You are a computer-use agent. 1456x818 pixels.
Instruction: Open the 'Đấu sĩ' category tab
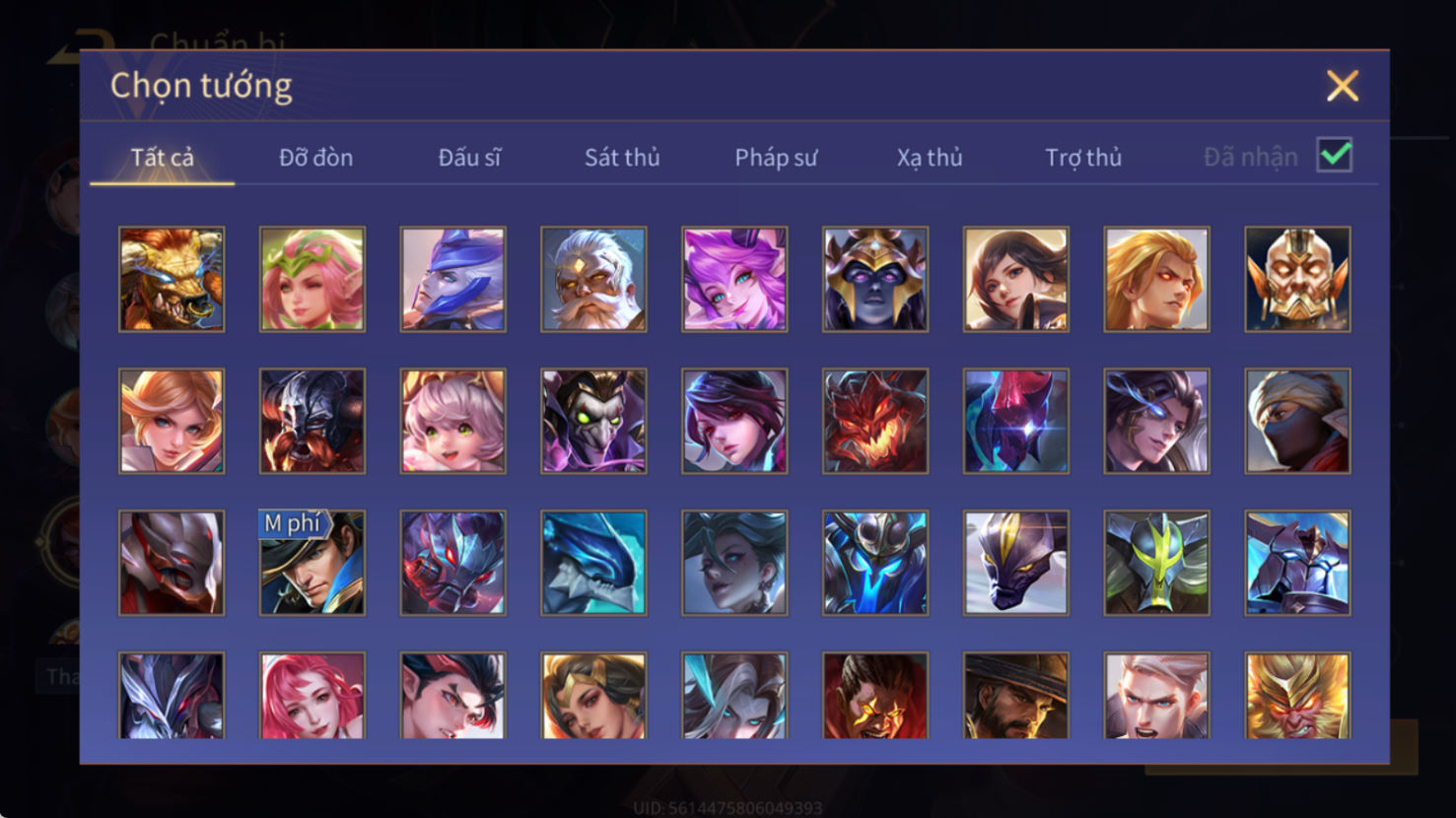pyautogui.click(x=469, y=158)
